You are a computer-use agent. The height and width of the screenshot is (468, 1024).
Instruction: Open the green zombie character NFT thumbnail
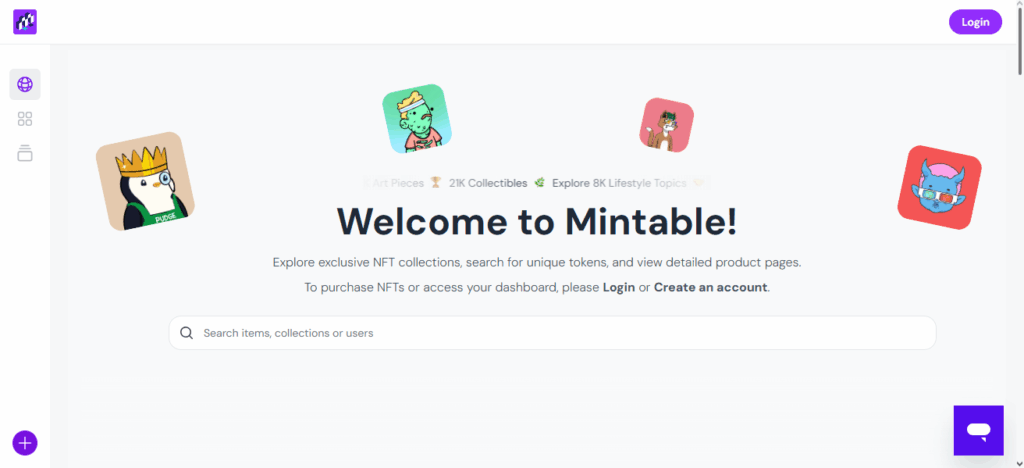(417, 119)
